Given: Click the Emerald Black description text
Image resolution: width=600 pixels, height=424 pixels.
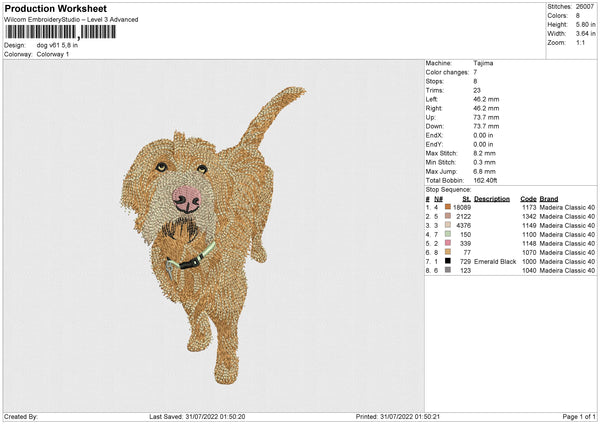Looking at the screenshot, I should click(495, 261).
